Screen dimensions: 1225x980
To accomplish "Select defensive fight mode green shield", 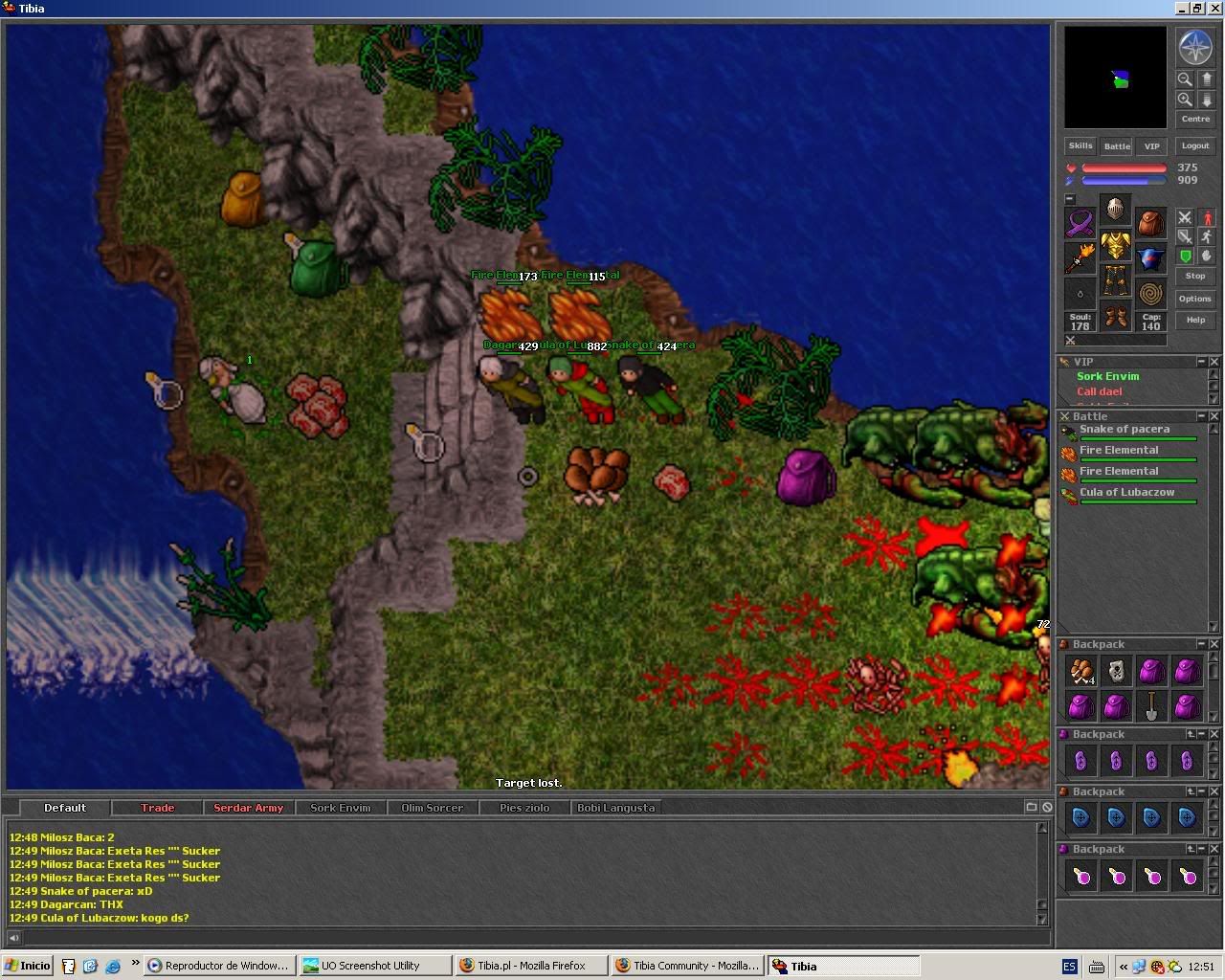I will [x=1185, y=256].
